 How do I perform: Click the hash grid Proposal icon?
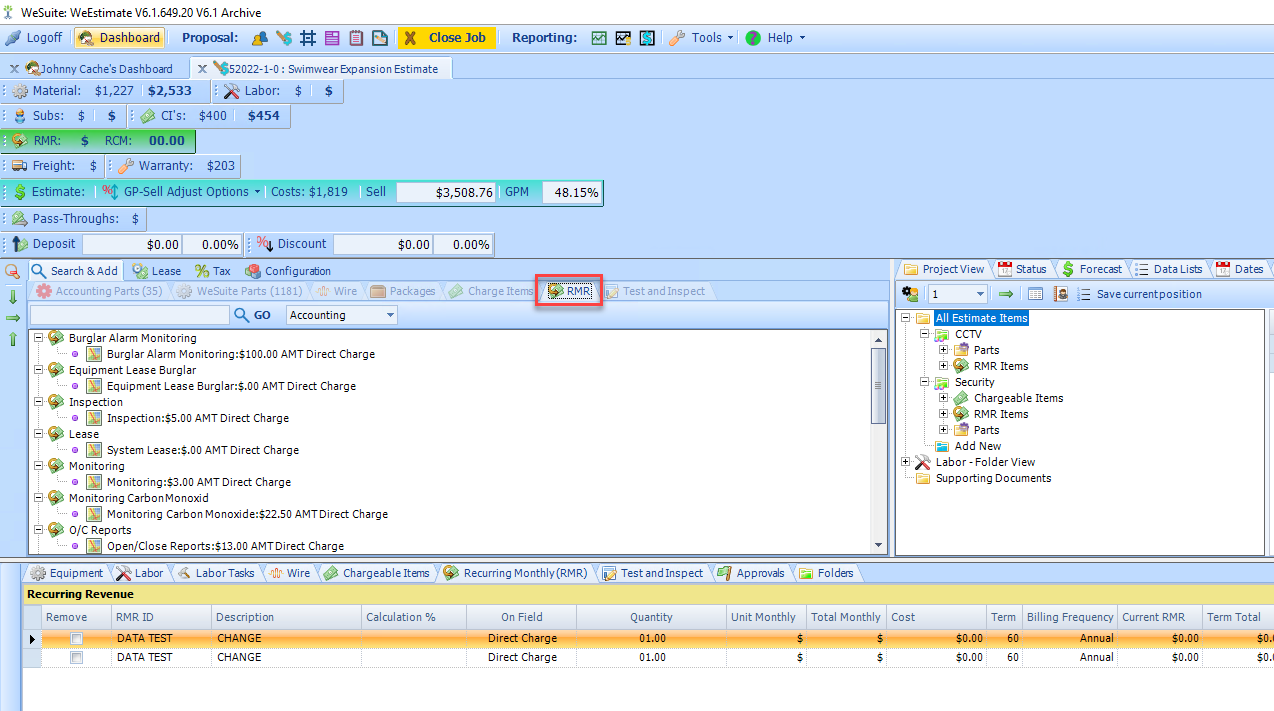[308, 38]
